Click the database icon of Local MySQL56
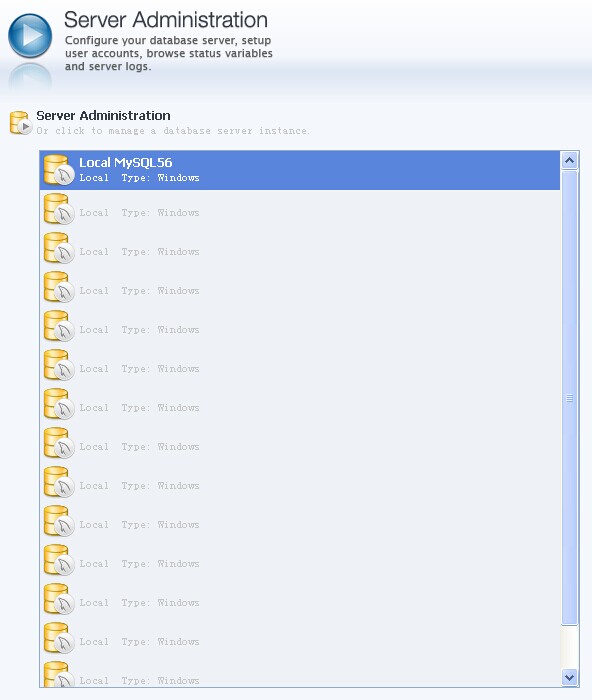This screenshot has height=700, width=592. [58, 170]
